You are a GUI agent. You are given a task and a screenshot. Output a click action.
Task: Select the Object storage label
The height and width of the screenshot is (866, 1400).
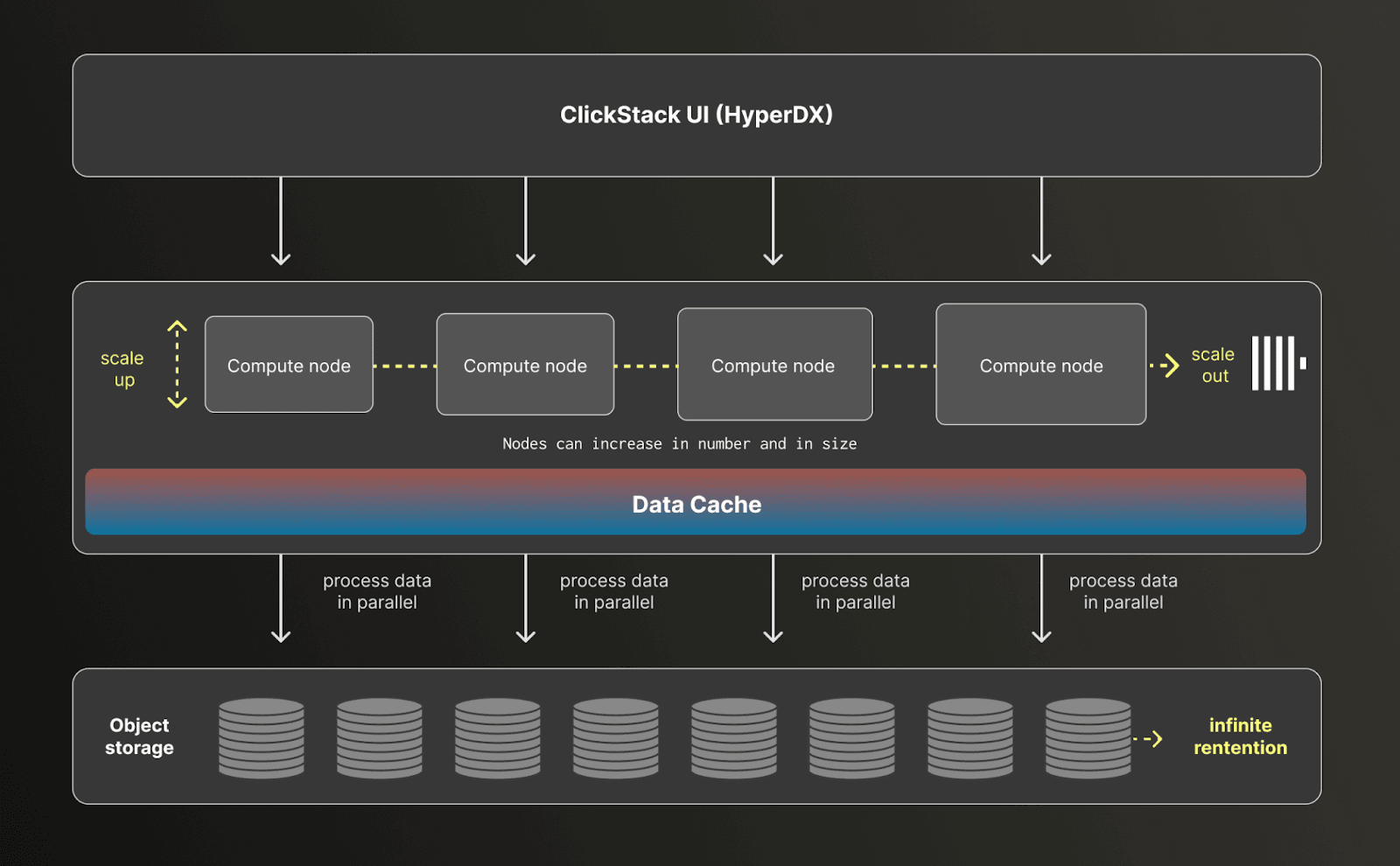[x=140, y=737]
